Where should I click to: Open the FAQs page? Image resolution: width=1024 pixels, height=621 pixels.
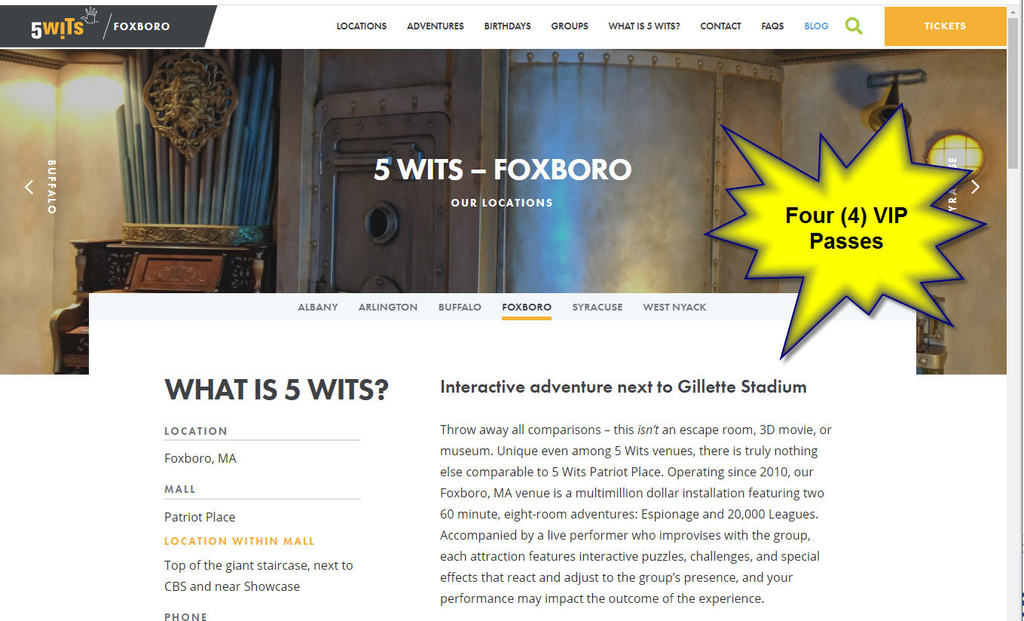pyautogui.click(x=772, y=26)
